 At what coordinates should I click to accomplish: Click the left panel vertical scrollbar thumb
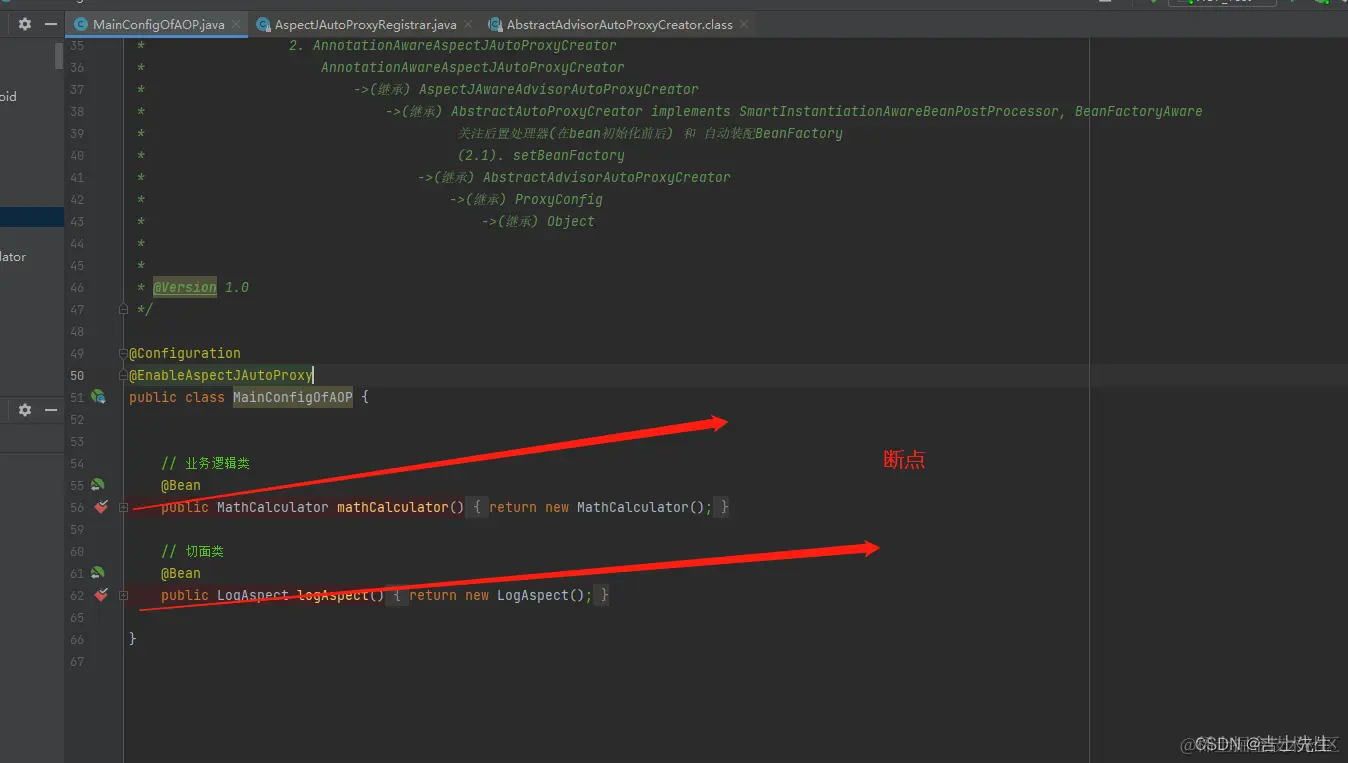(x=59, y=56)
